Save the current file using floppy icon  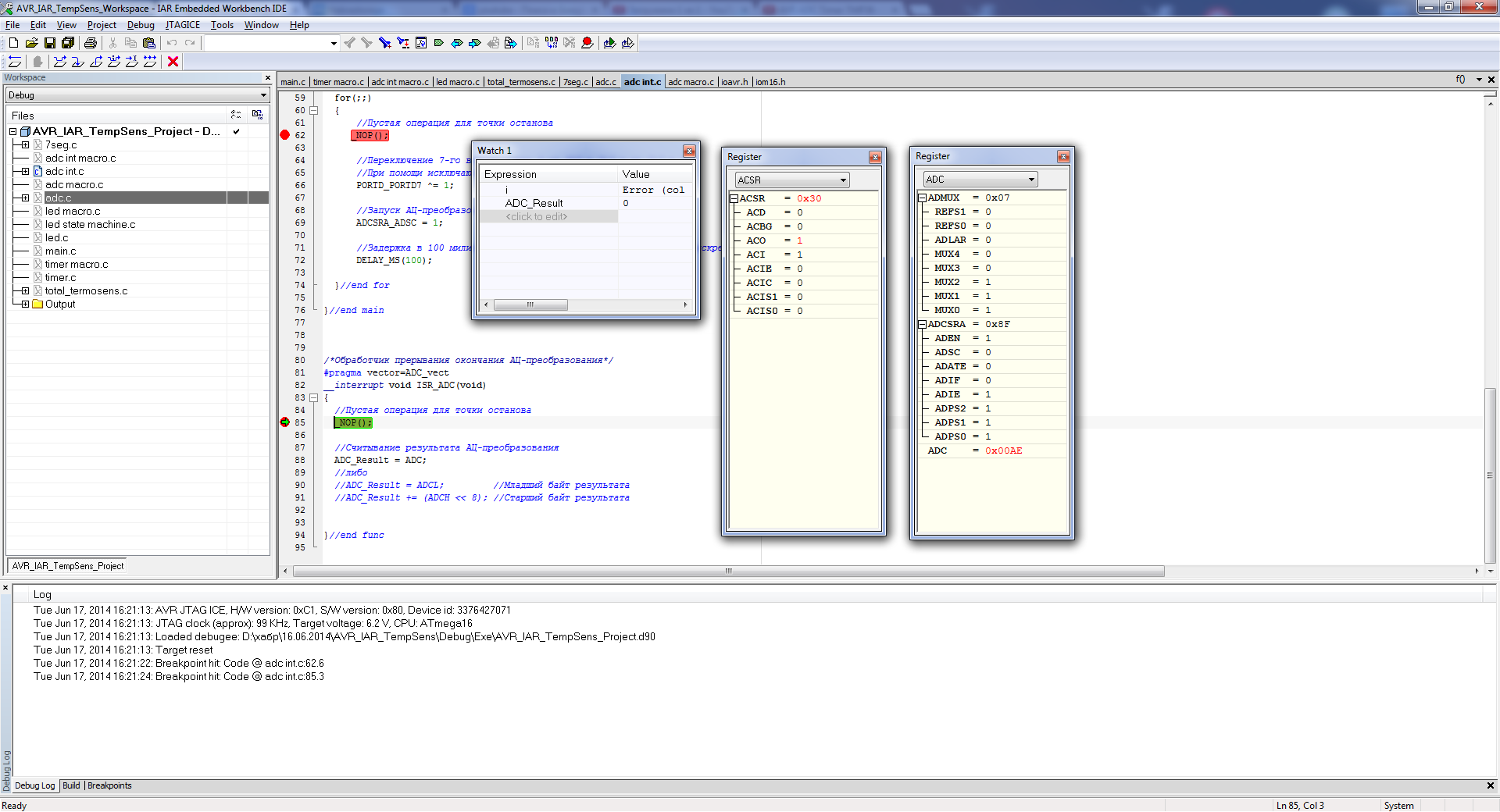point(49,43)
